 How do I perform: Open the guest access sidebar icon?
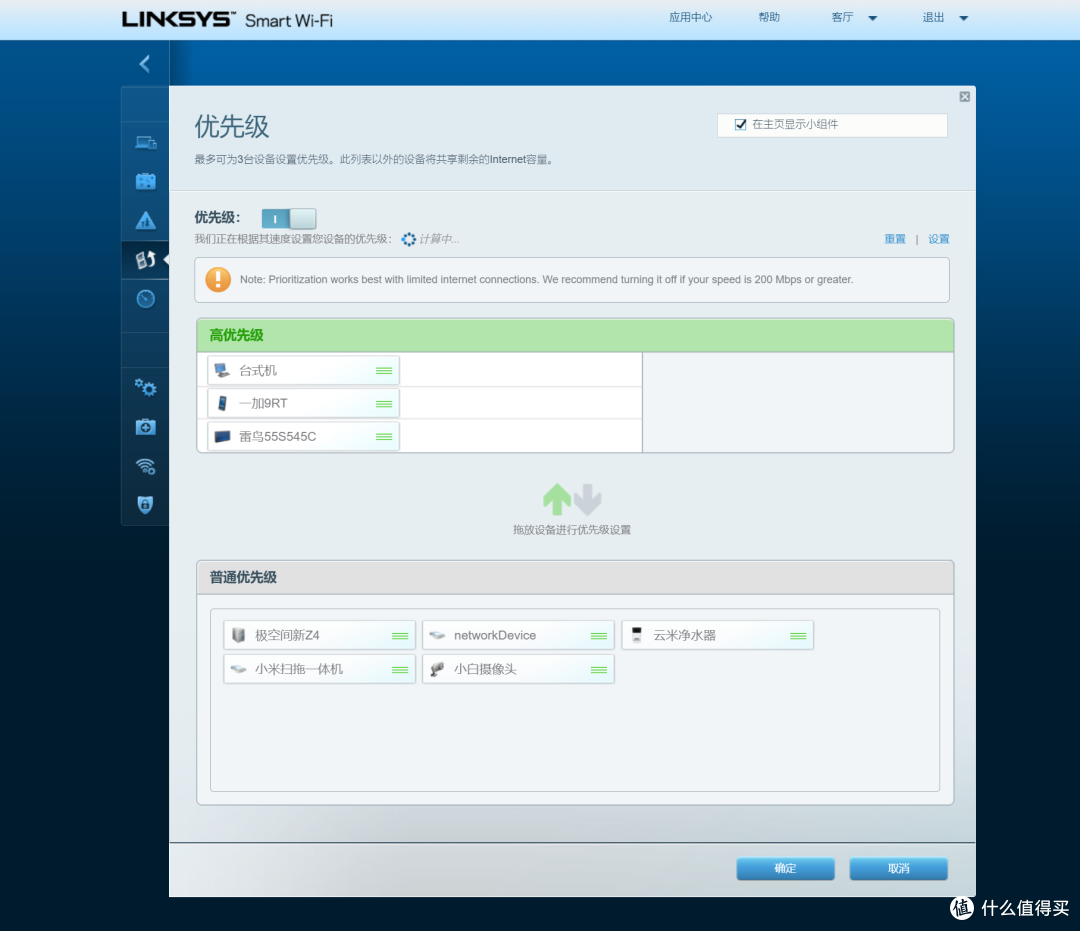[146, 181]
